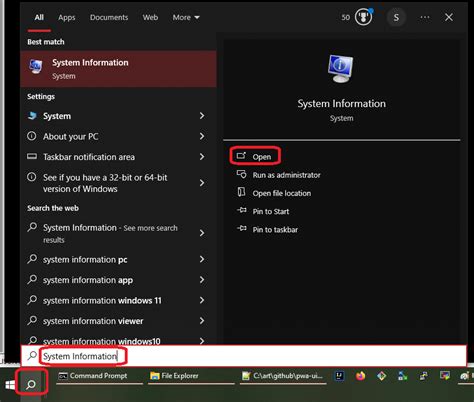Expand the arrow for See more search results
474x402 pixels.
click(x=202, y=233)
